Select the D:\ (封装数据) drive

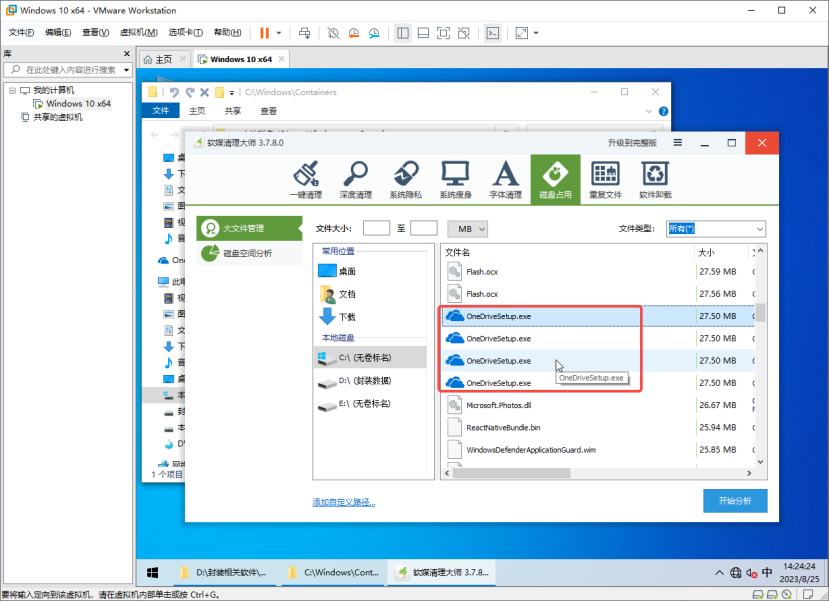pyautogui.click(x=370, y=381)
